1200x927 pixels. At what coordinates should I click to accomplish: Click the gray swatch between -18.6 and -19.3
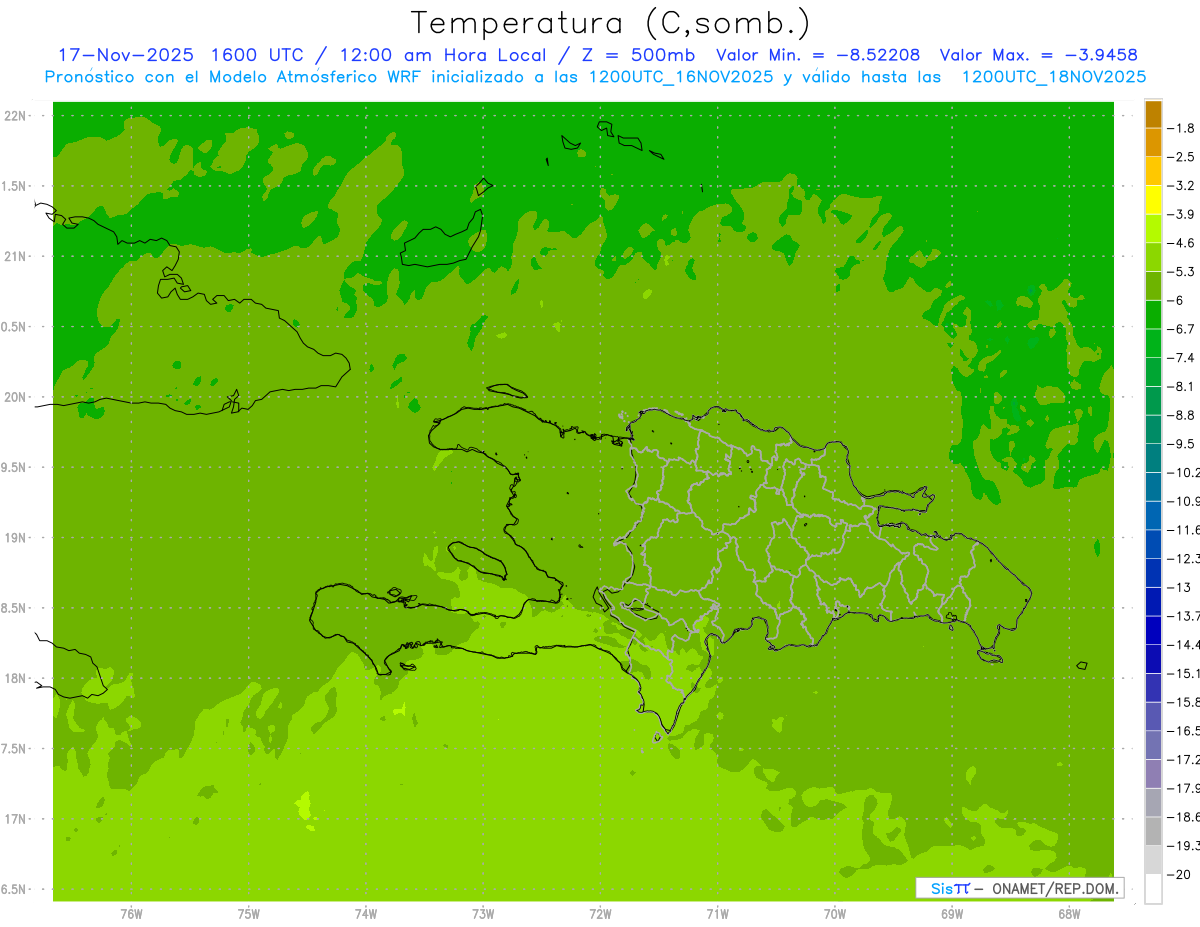coord(1153,831)
